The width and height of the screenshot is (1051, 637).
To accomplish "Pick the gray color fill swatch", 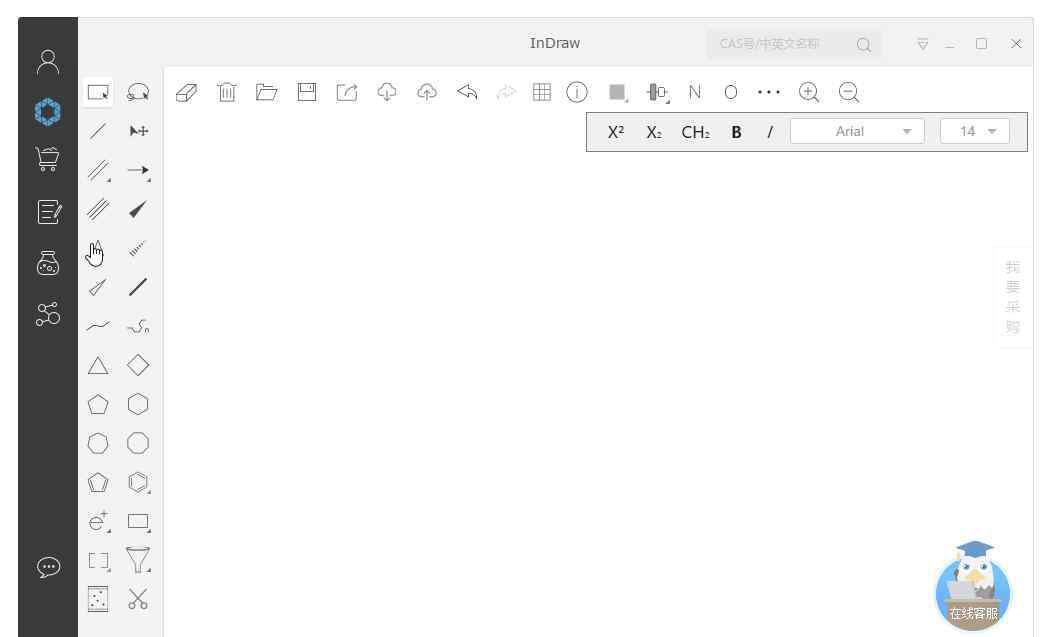I will click(617, 92).
